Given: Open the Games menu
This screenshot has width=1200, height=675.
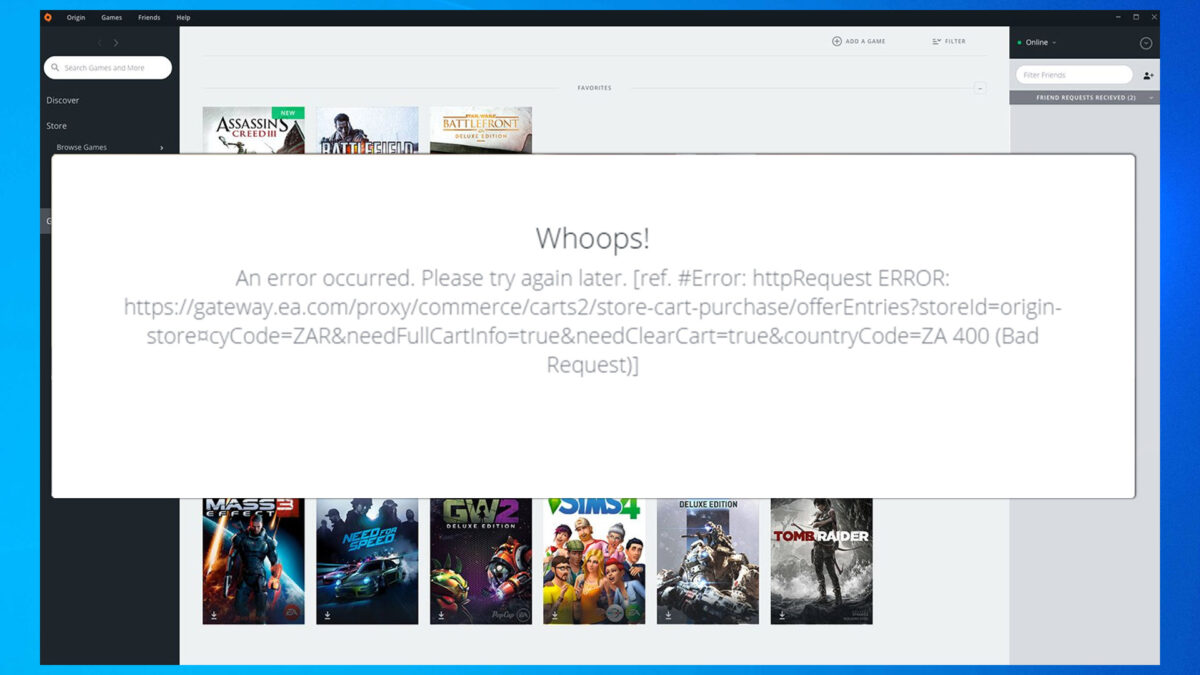Looking at the screenshot, I should (112, 17).
